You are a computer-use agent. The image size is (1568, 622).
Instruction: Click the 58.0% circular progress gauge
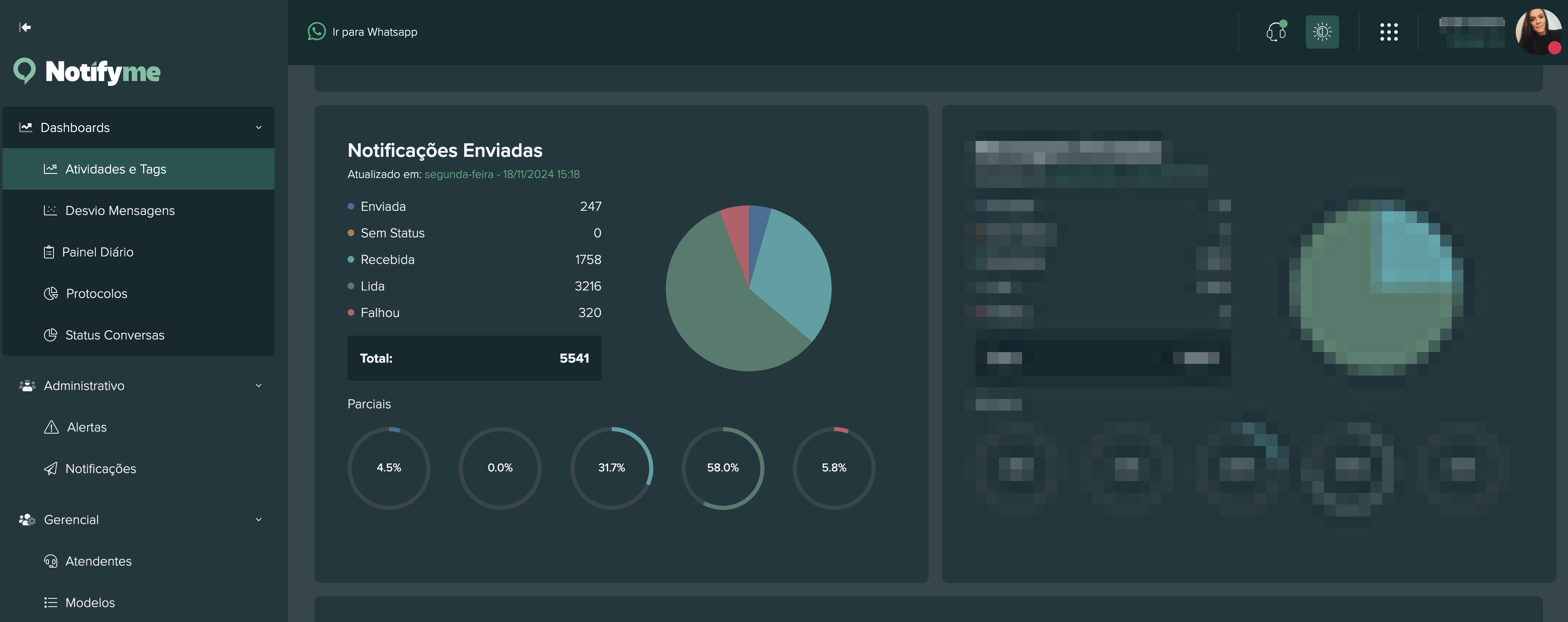pyautogui.click(x=723, y=468)
